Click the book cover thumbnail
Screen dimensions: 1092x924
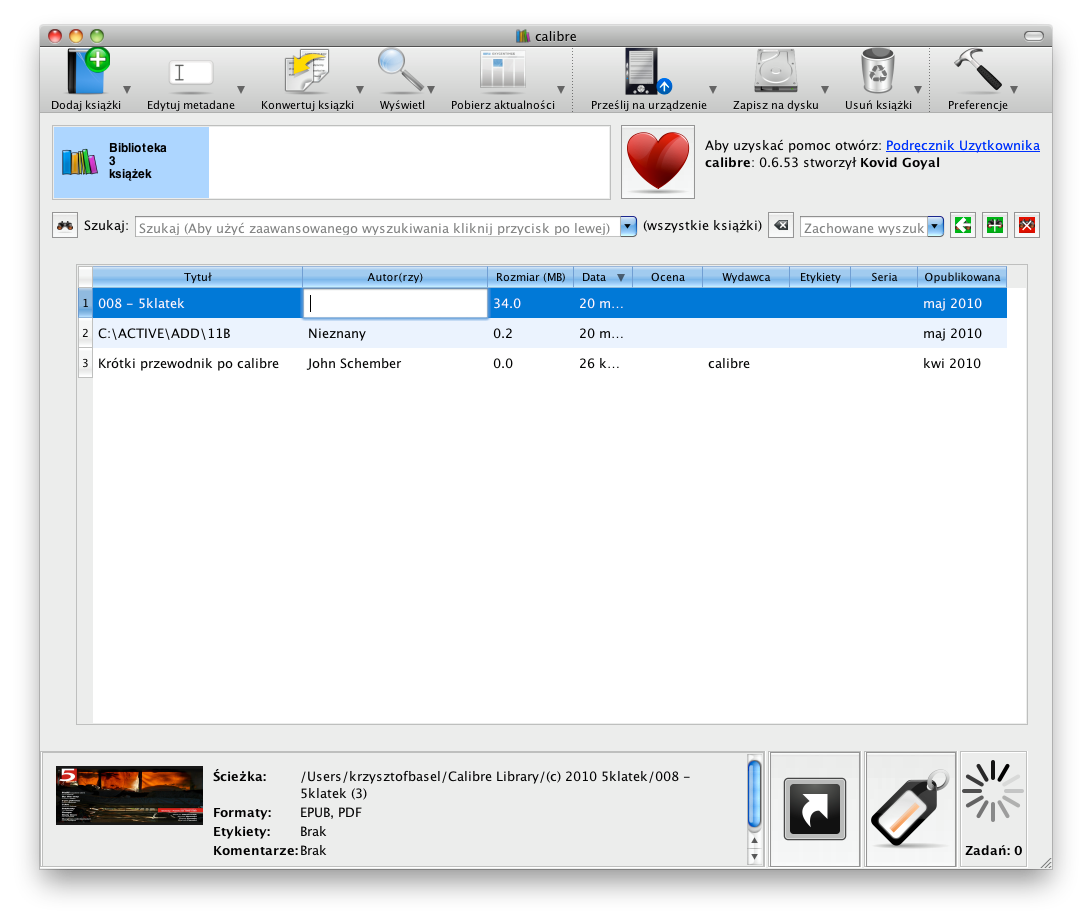[x=130, y=795]
